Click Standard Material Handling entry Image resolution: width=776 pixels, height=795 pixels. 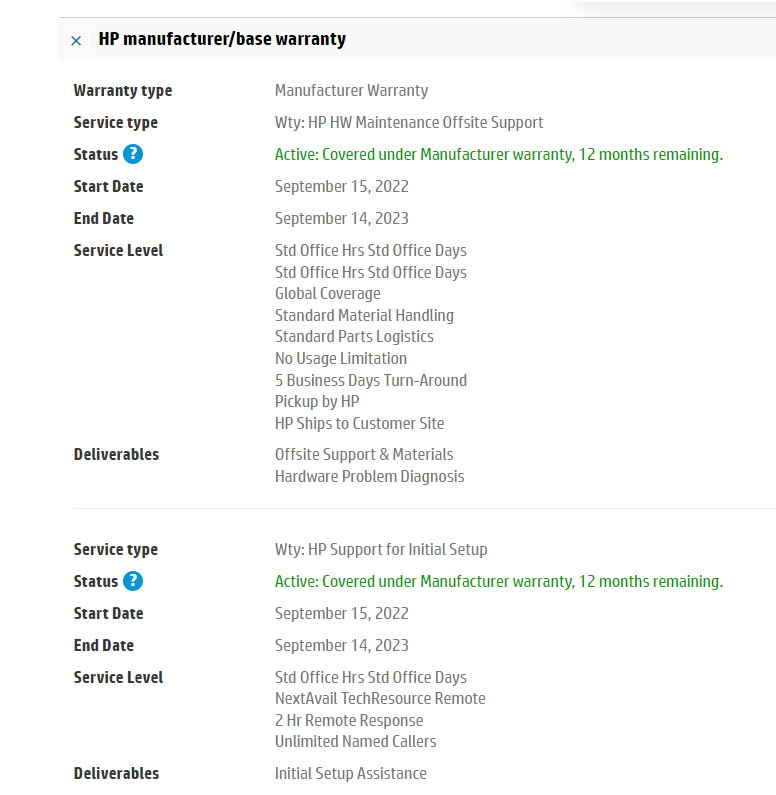364,315
